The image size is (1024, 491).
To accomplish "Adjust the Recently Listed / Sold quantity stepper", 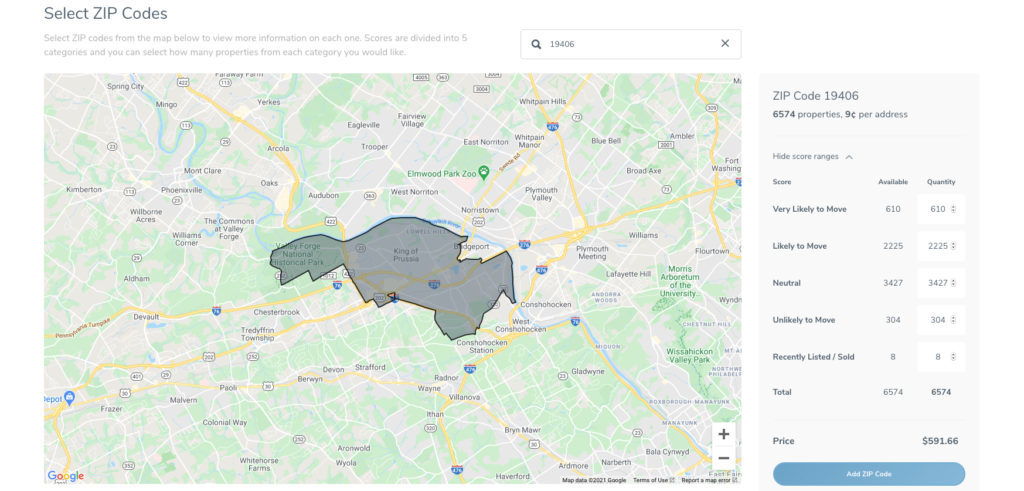I will click(953, 357).
